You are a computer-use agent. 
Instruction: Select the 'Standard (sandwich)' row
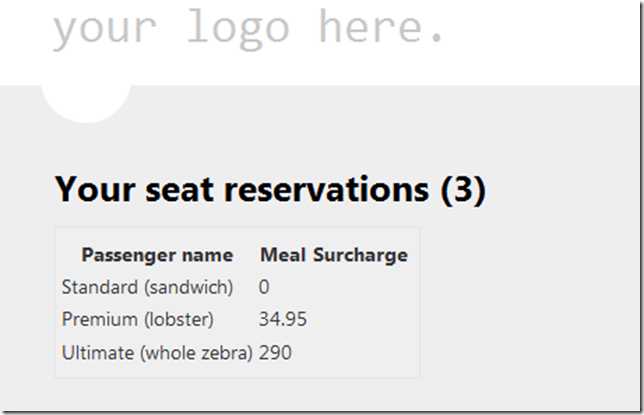(x=237, y=287)
